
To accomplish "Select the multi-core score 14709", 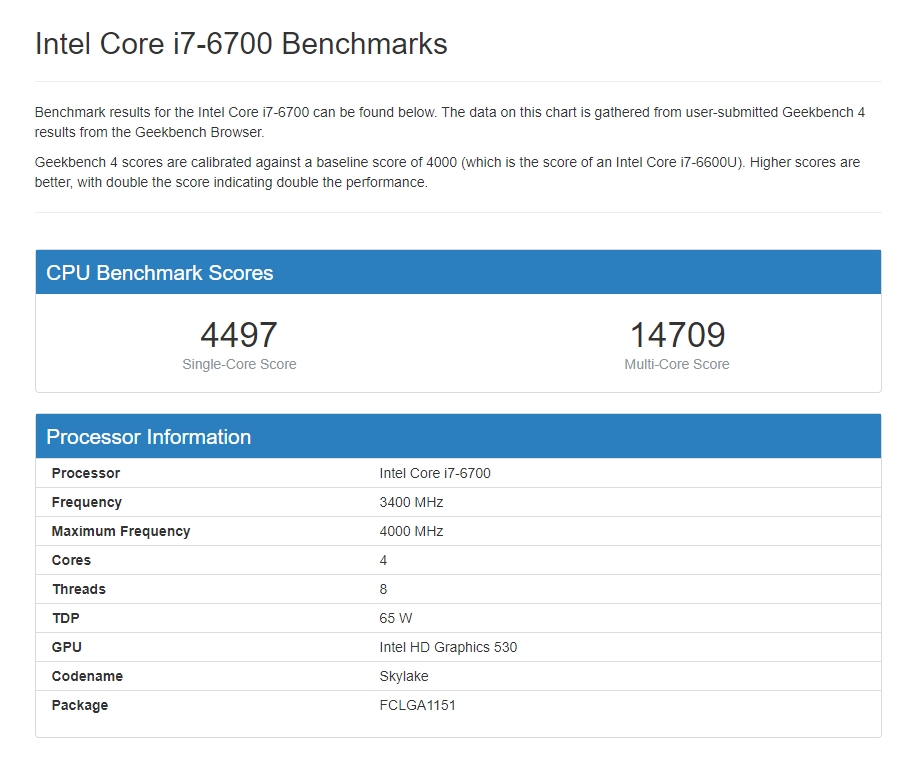I will click(677, 335).
